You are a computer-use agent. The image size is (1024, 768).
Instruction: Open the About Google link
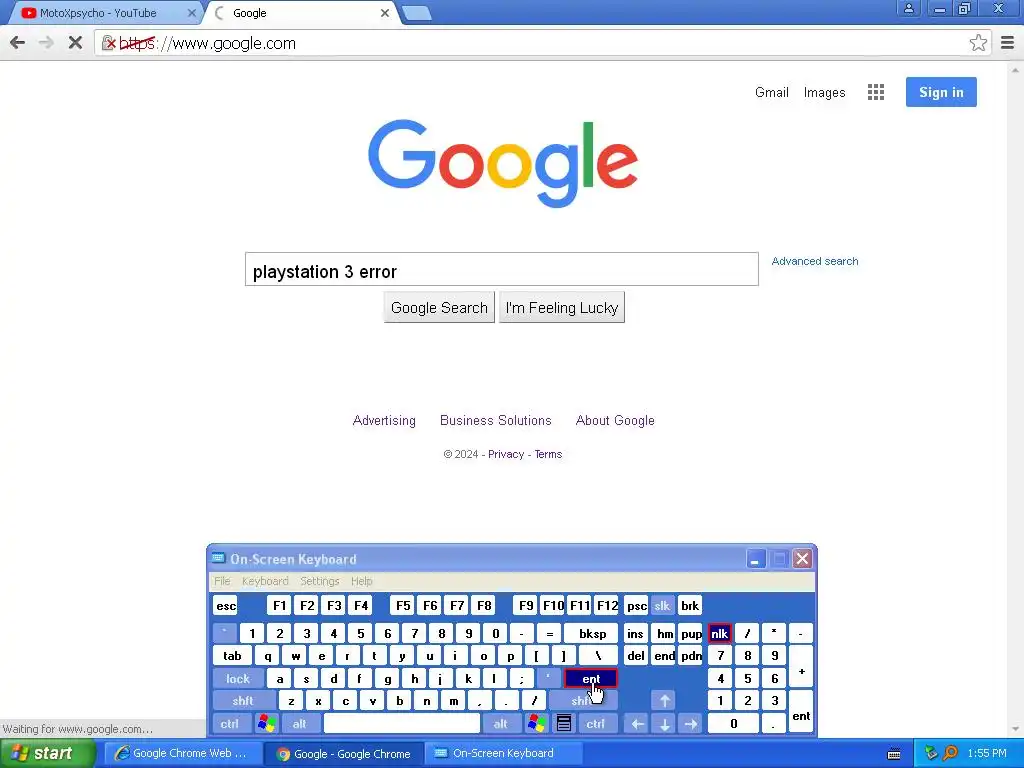[x=615, y=421]
